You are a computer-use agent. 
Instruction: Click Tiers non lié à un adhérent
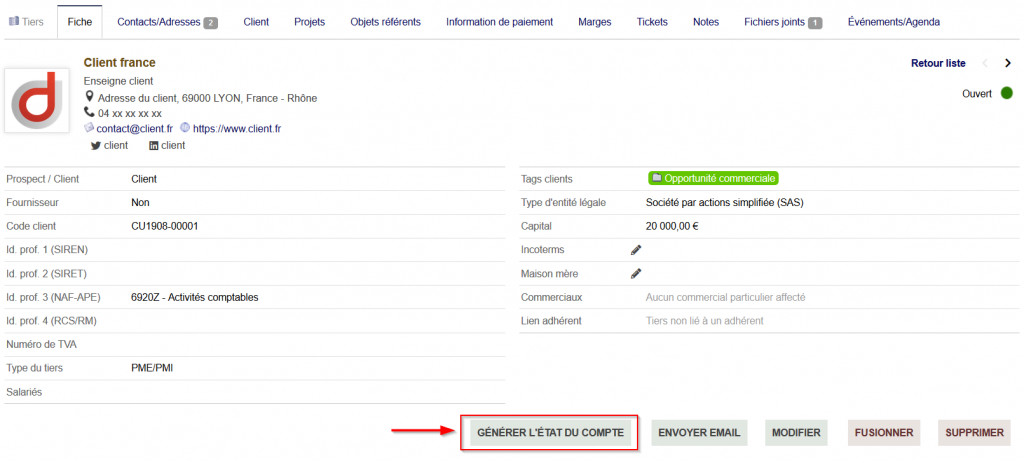pyautogui.click(x=705, y=321)
